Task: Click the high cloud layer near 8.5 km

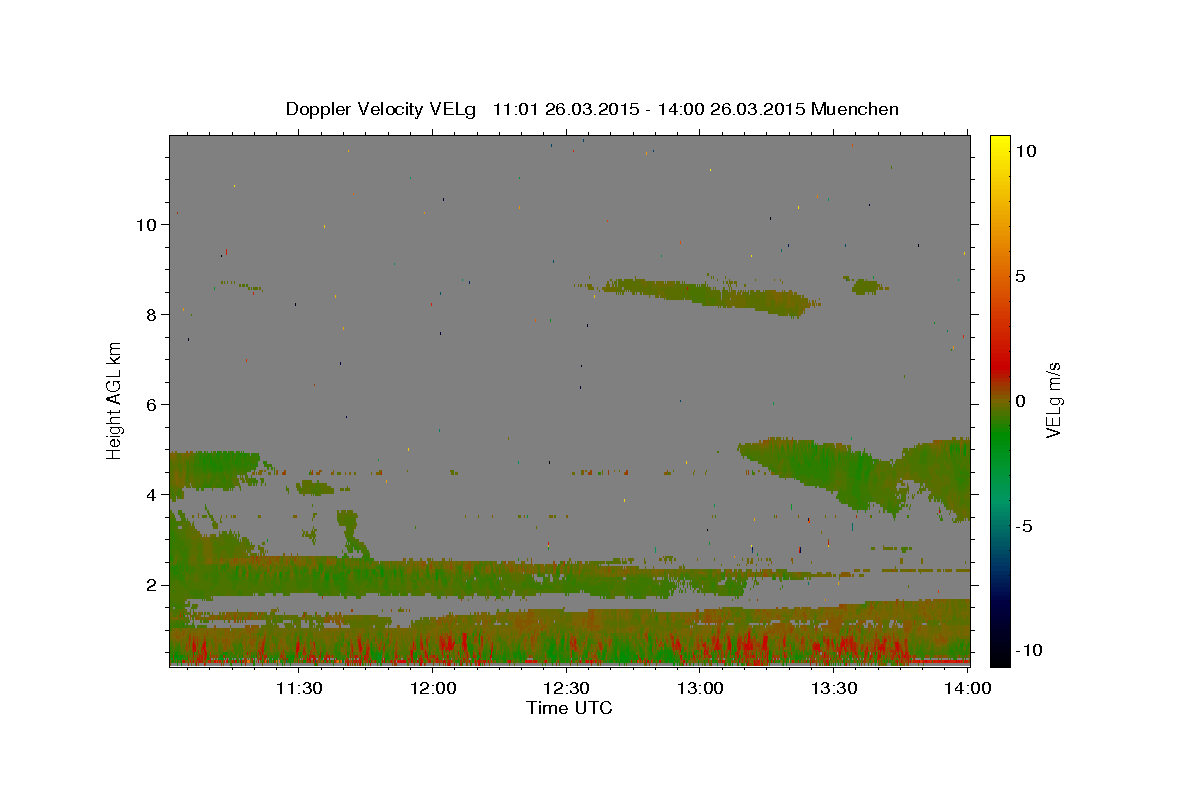Action: click(x=710, y=295)
